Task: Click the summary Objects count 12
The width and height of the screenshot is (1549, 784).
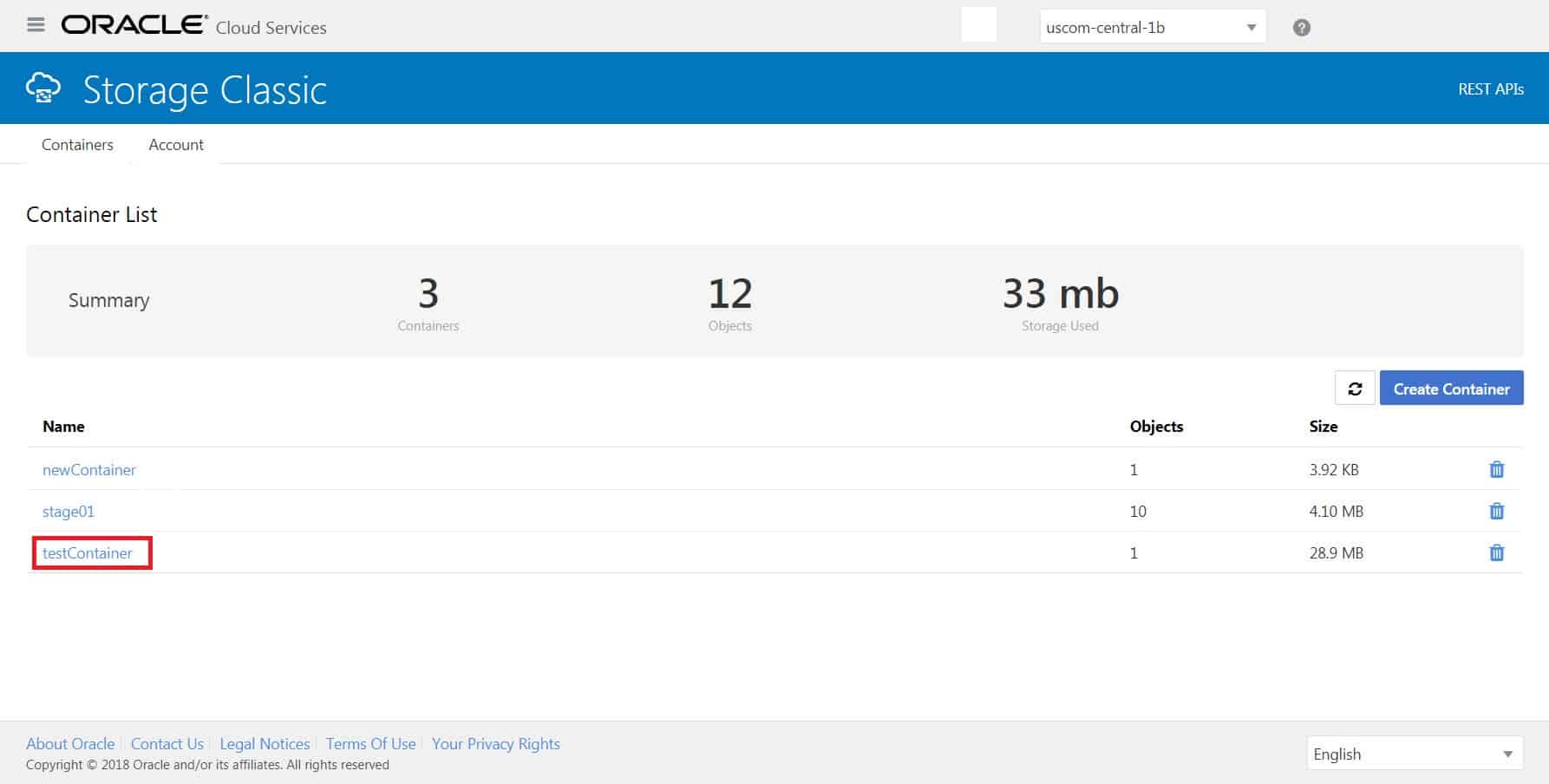Action: pyautogui.click(x=730, y=293)
